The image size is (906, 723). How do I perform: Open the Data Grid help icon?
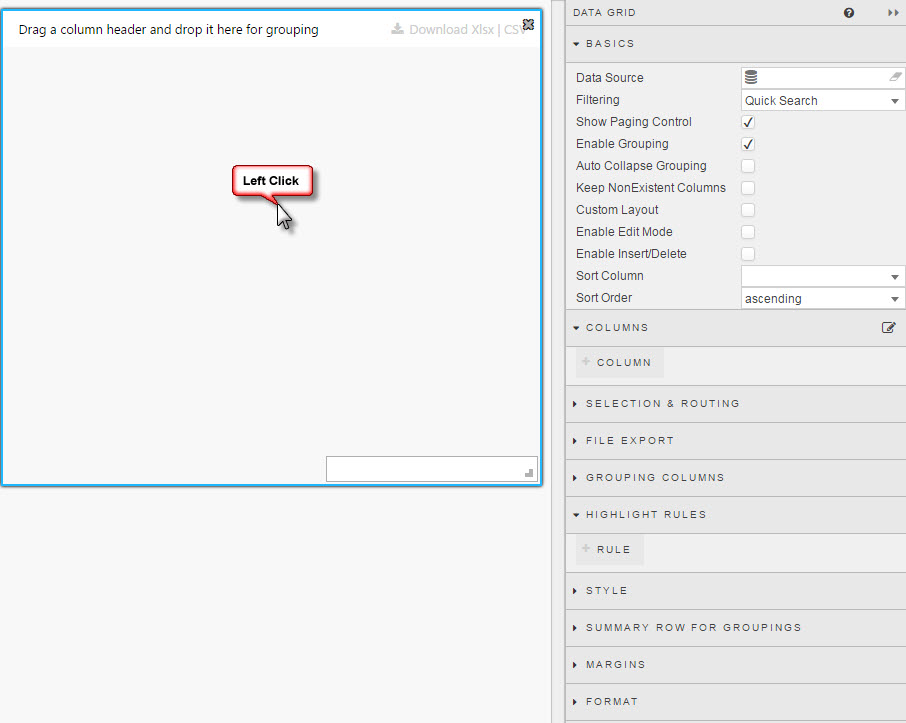pos(848,12)
